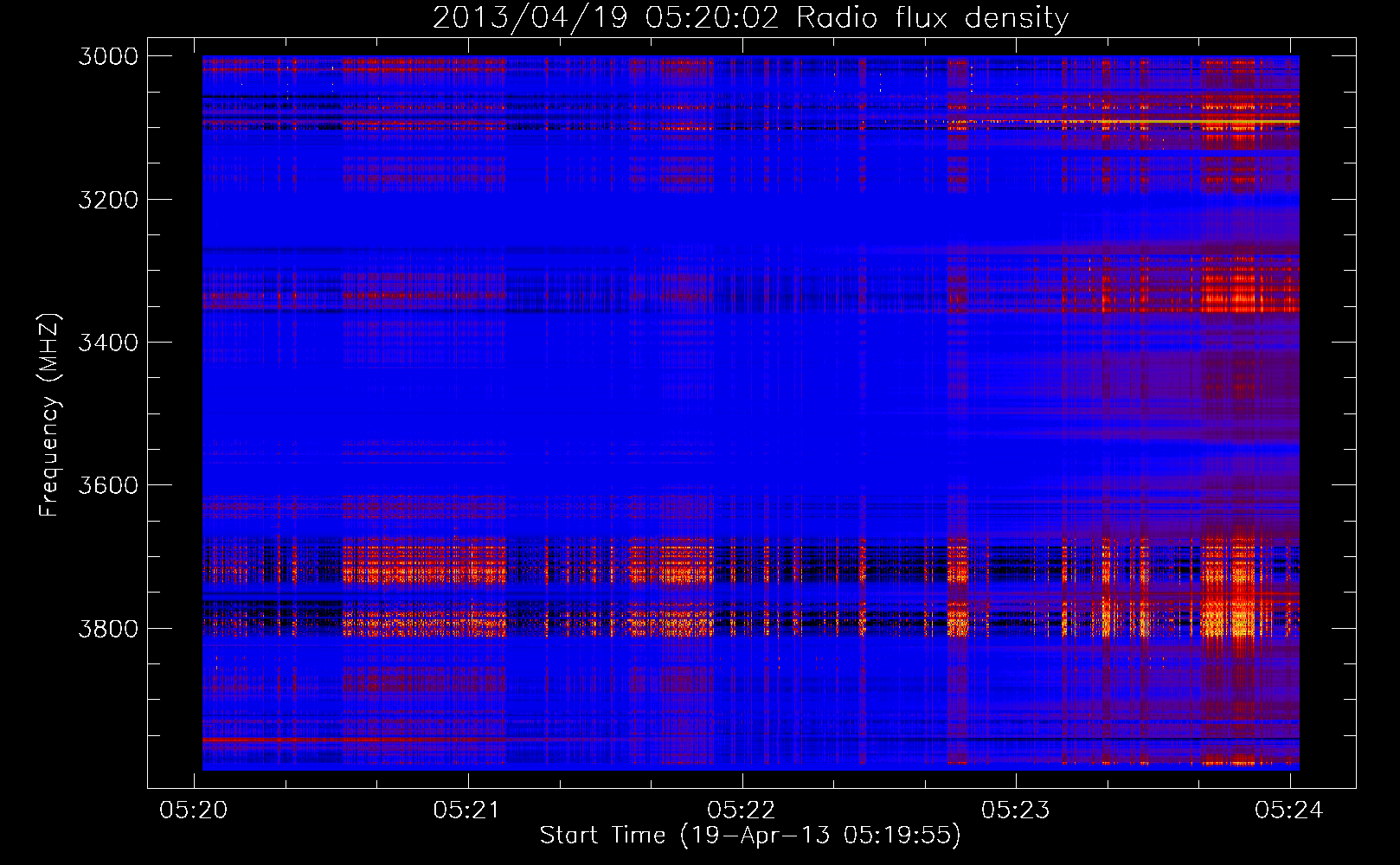This screenshot has width=1400, height=865.
Task: Click the 3200 frequency tick label
Action: pyautogui.click(x=108, y=200)
